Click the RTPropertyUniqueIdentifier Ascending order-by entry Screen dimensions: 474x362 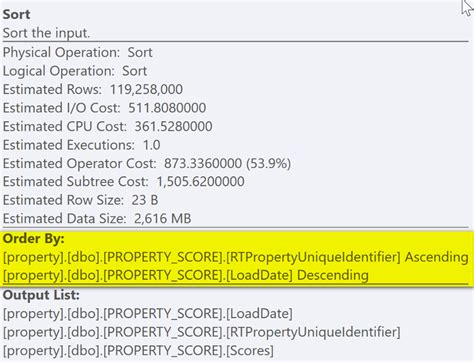click(236, 257)
